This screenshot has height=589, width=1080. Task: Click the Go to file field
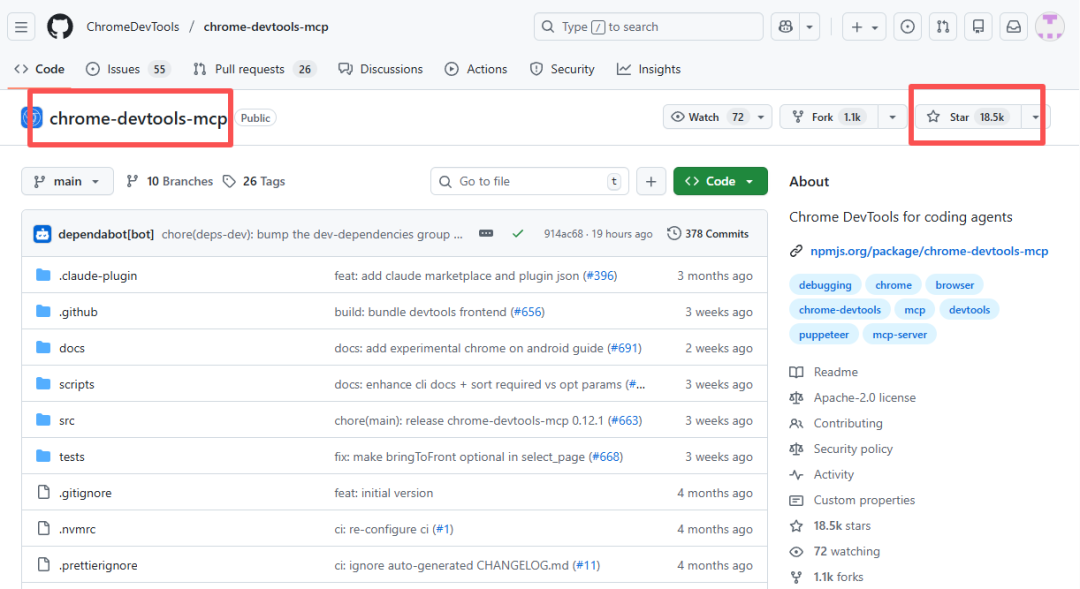click(x=530, y=181)
